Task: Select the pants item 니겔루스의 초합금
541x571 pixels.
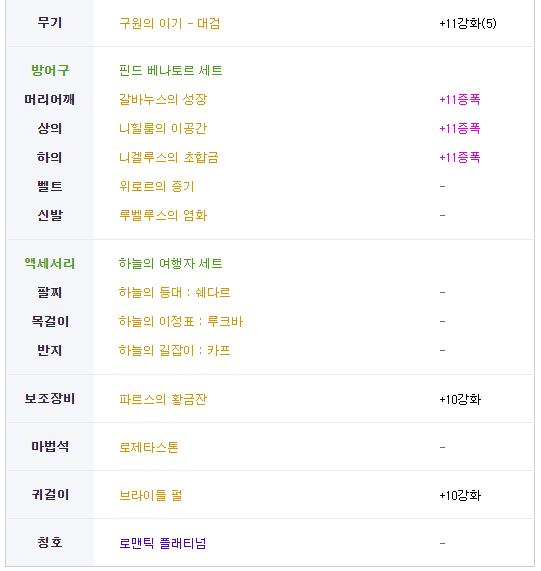Action: point(169,157)
